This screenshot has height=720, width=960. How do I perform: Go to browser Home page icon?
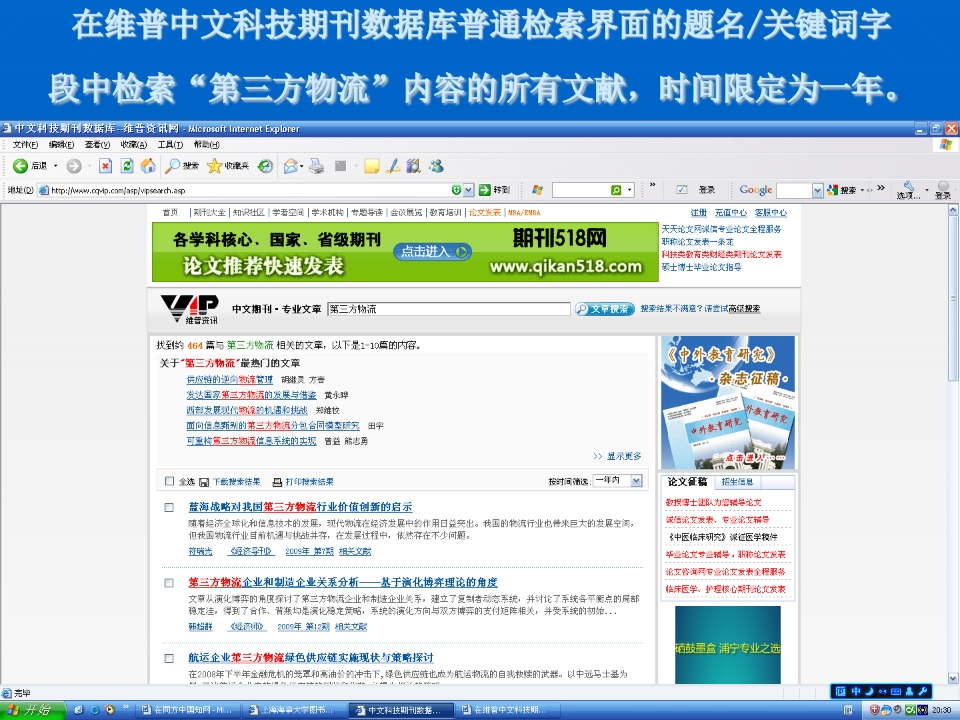coord(148,166)
